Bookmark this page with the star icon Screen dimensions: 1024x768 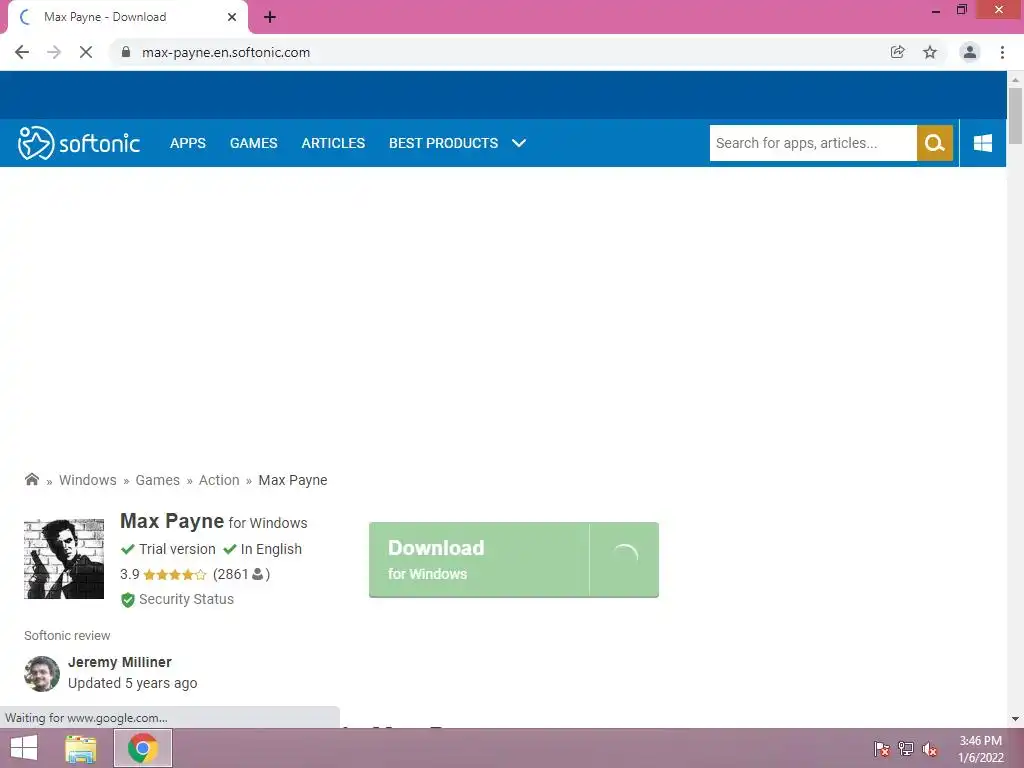pos(930,52)
